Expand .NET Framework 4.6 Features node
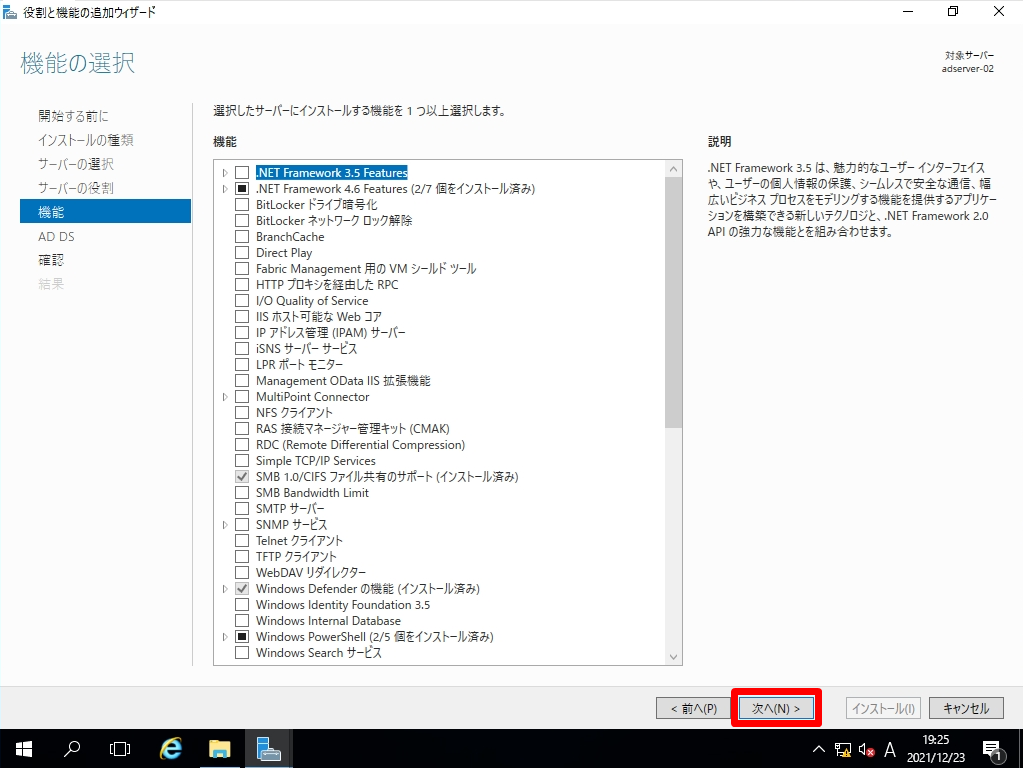 click(225, 189)
